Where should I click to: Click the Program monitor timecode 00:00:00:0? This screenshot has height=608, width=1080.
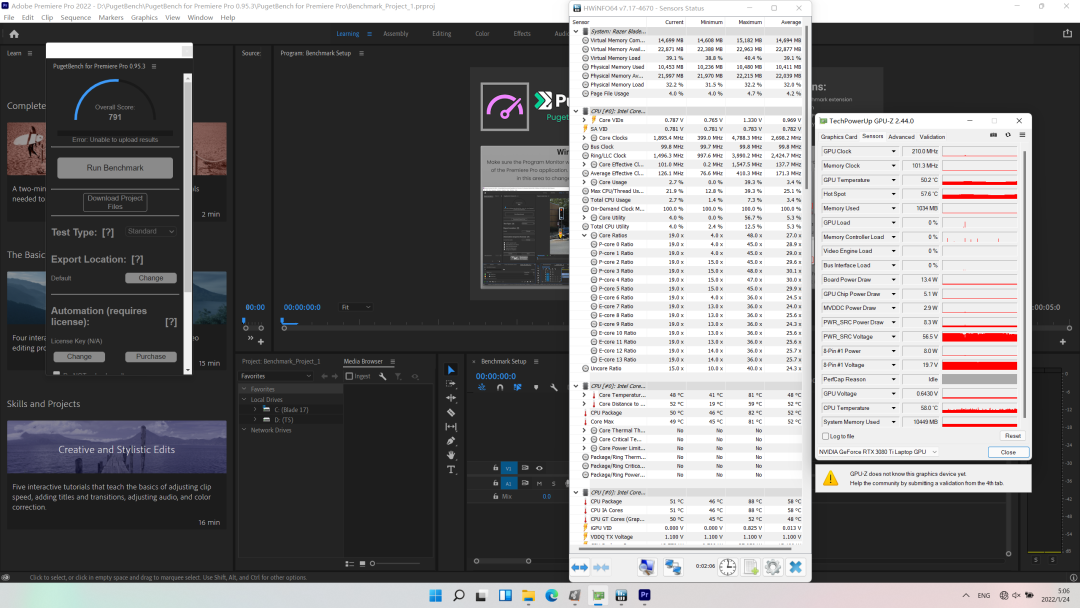pyautogui.click(x=301, y=307)
